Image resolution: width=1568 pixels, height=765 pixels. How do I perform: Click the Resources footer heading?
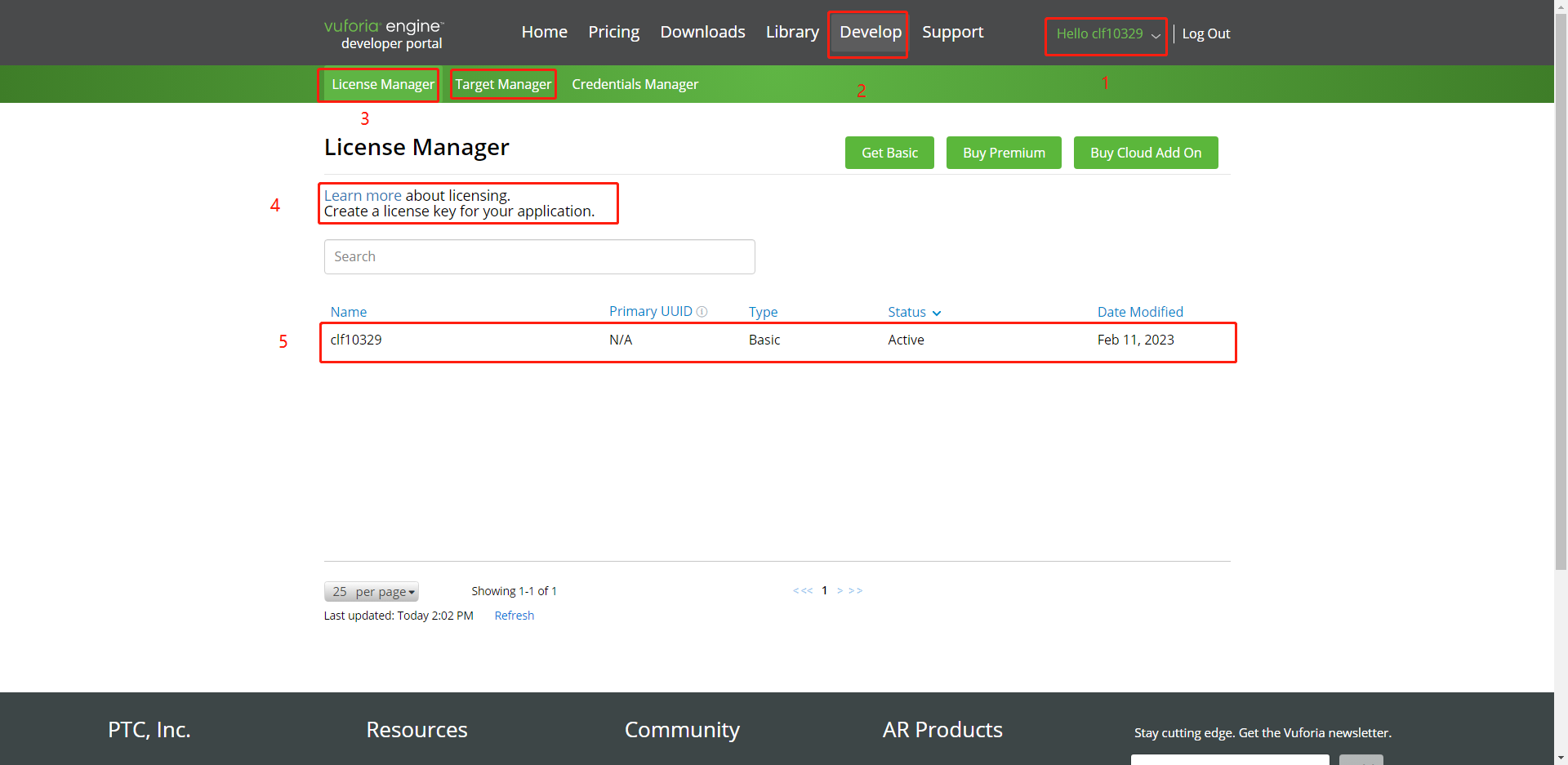pyautogui.click(x=416, y=730)
